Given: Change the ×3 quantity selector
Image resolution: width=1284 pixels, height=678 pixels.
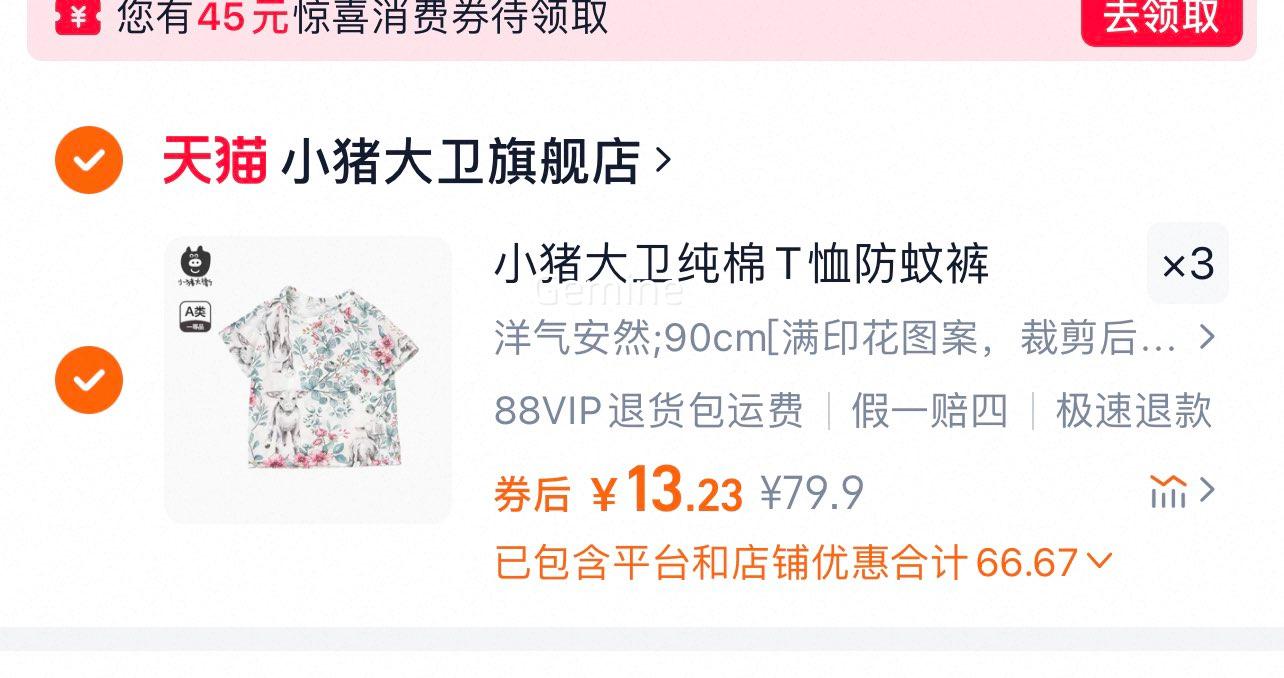Looking at the screenshot, I should 1188,264.
